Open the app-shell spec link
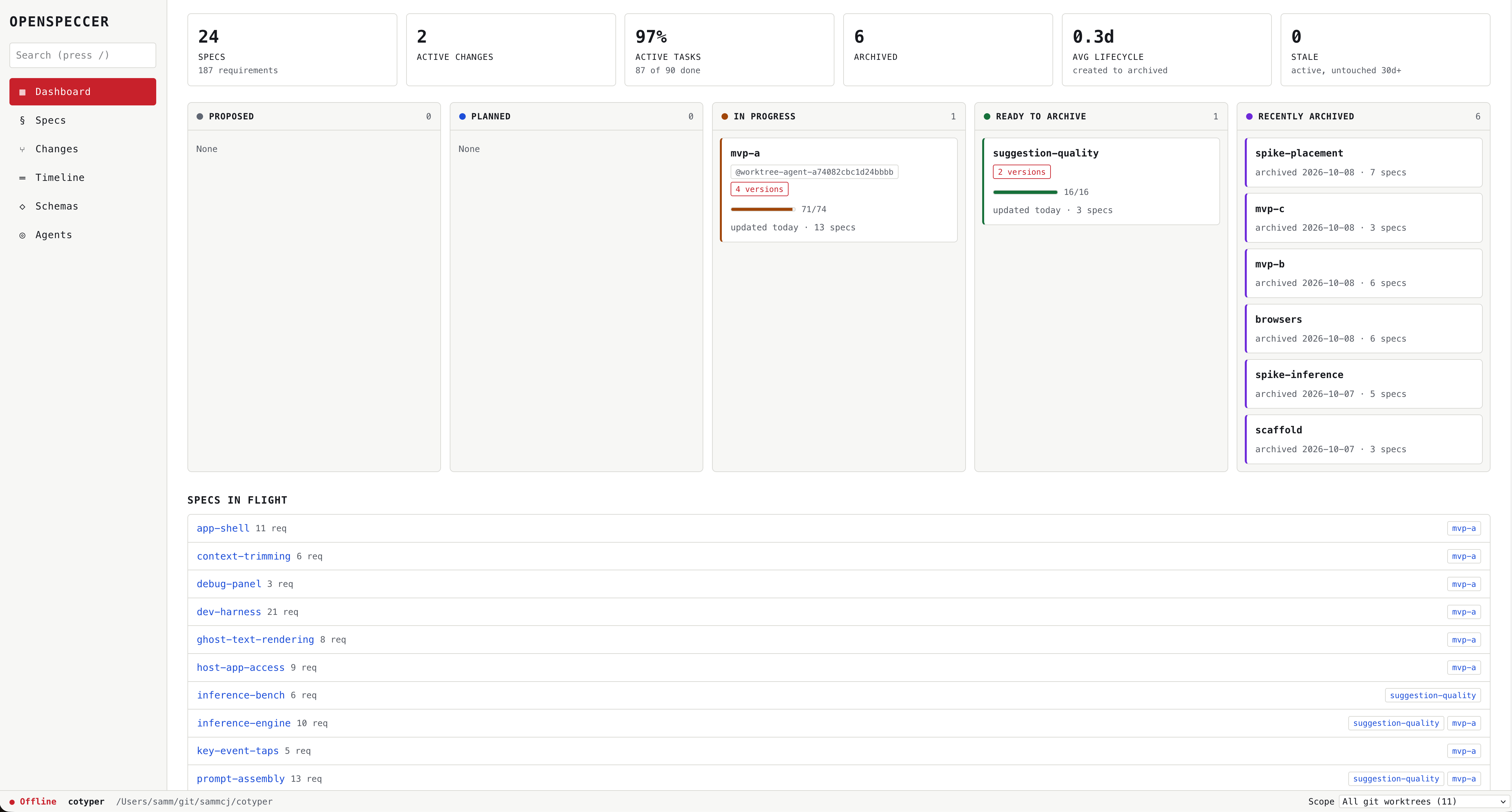 [x=223, y=528]
